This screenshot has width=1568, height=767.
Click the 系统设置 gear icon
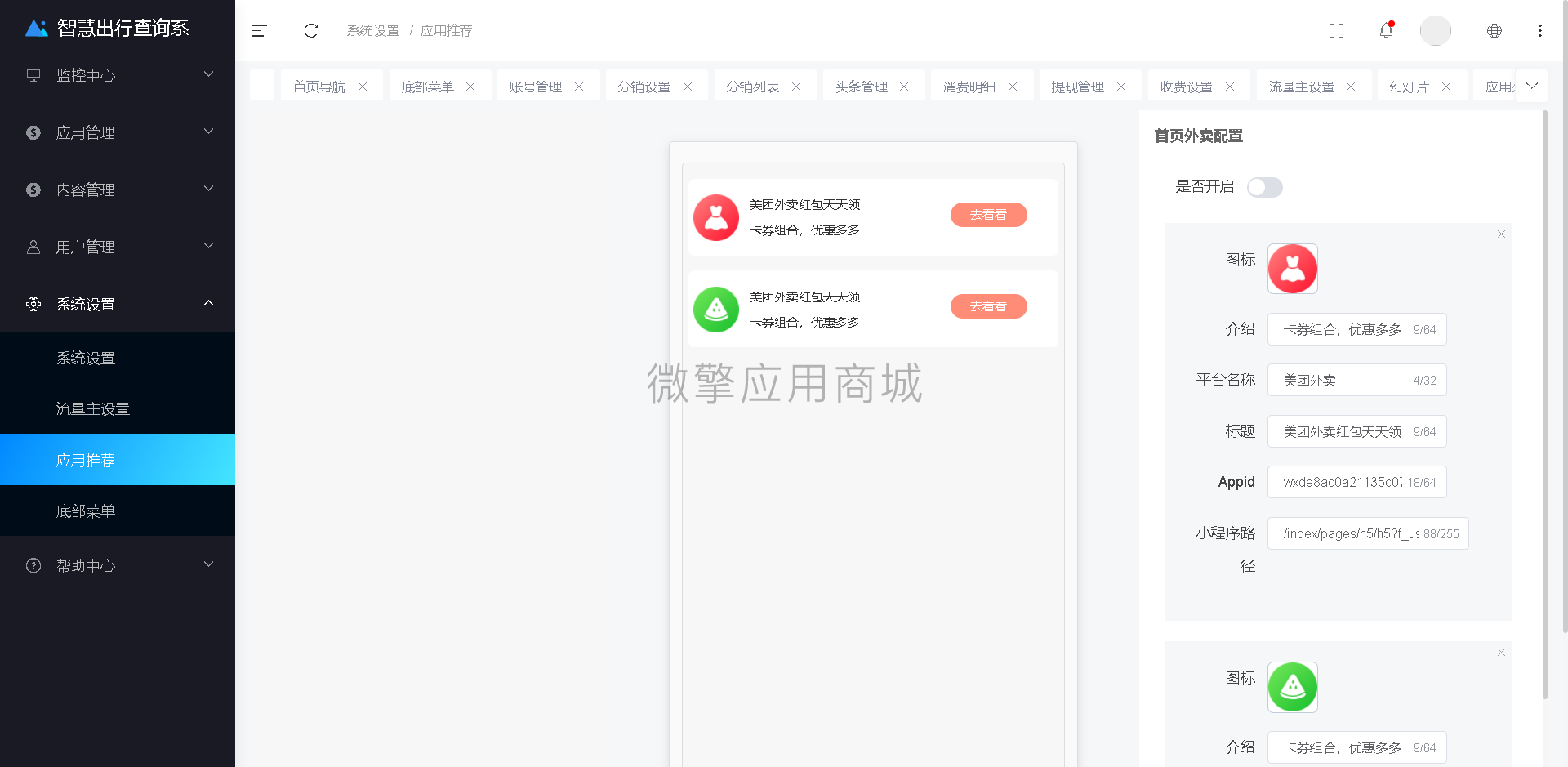(33, 304)
